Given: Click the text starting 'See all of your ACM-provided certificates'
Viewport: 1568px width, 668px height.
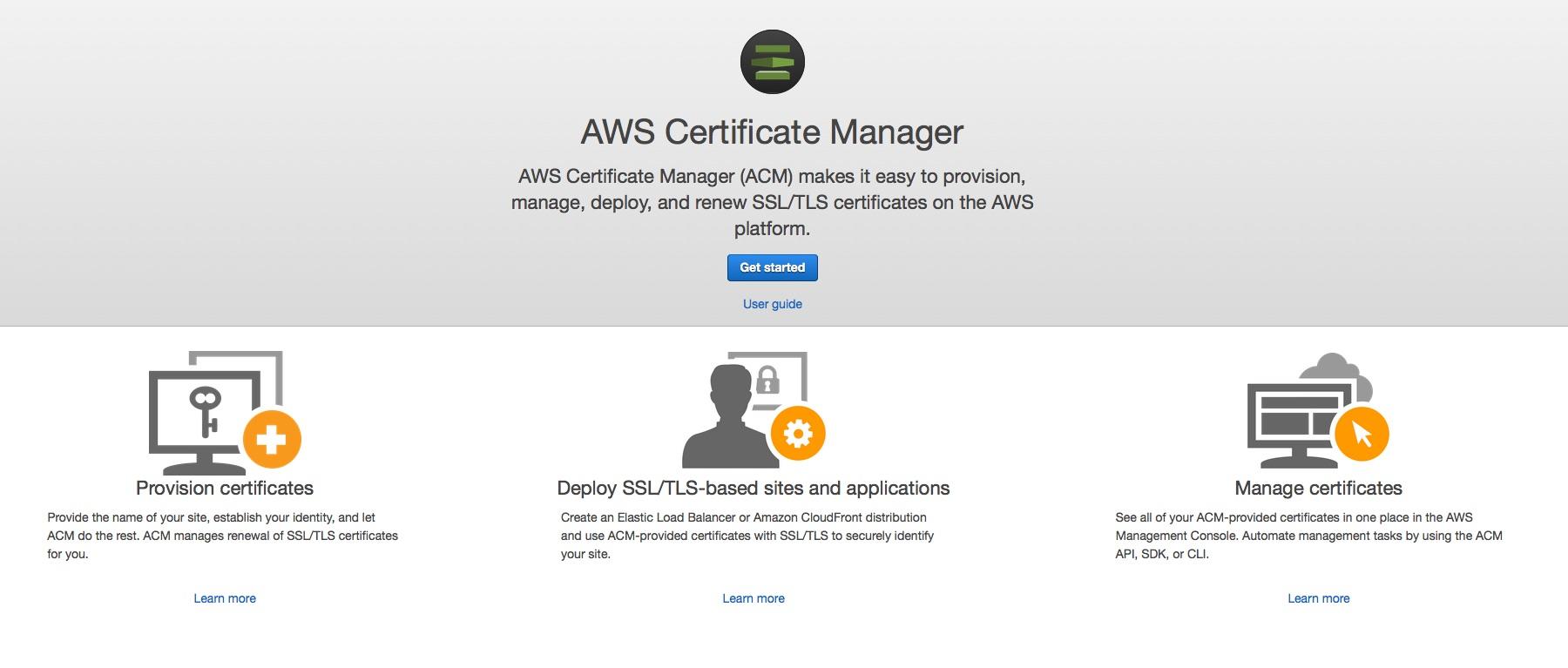Looking at the screenshot, I should click(1308, 536).
